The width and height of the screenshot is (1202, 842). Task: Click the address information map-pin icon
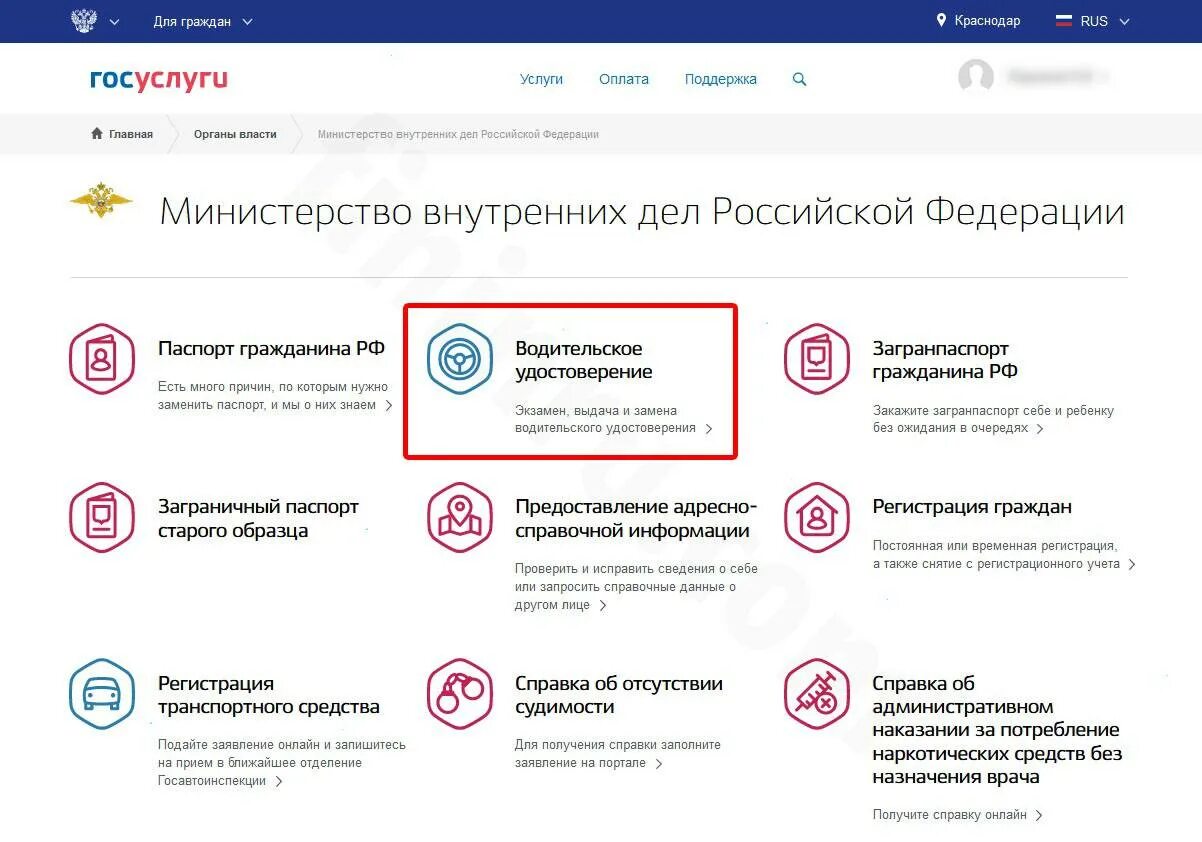(x=459, y=517)
